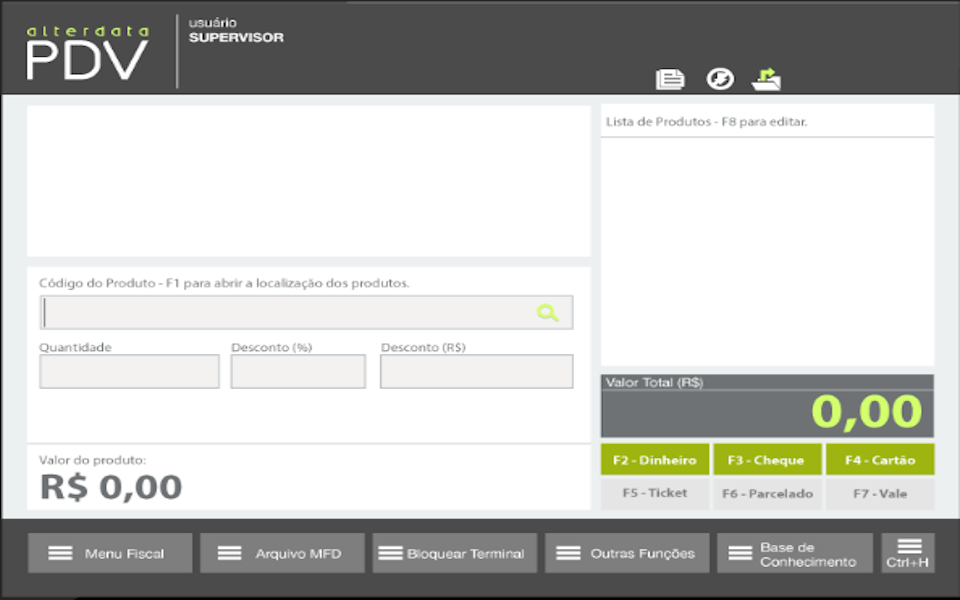Pay with F2 - Dinheiro

click(x=655, y=460)
